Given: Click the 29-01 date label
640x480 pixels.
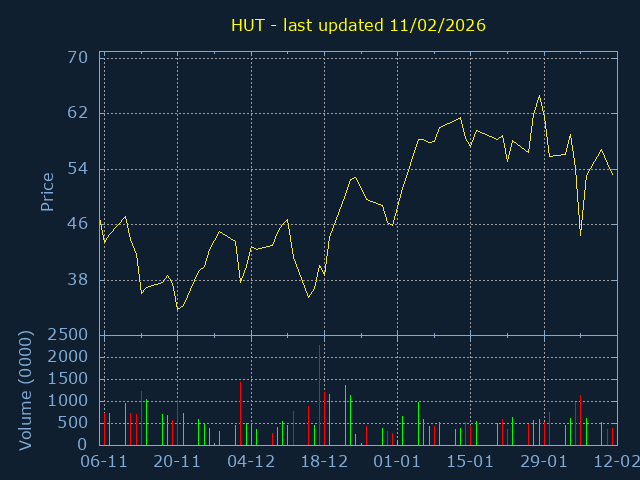Looking at the screenshot, I should 544,462.
